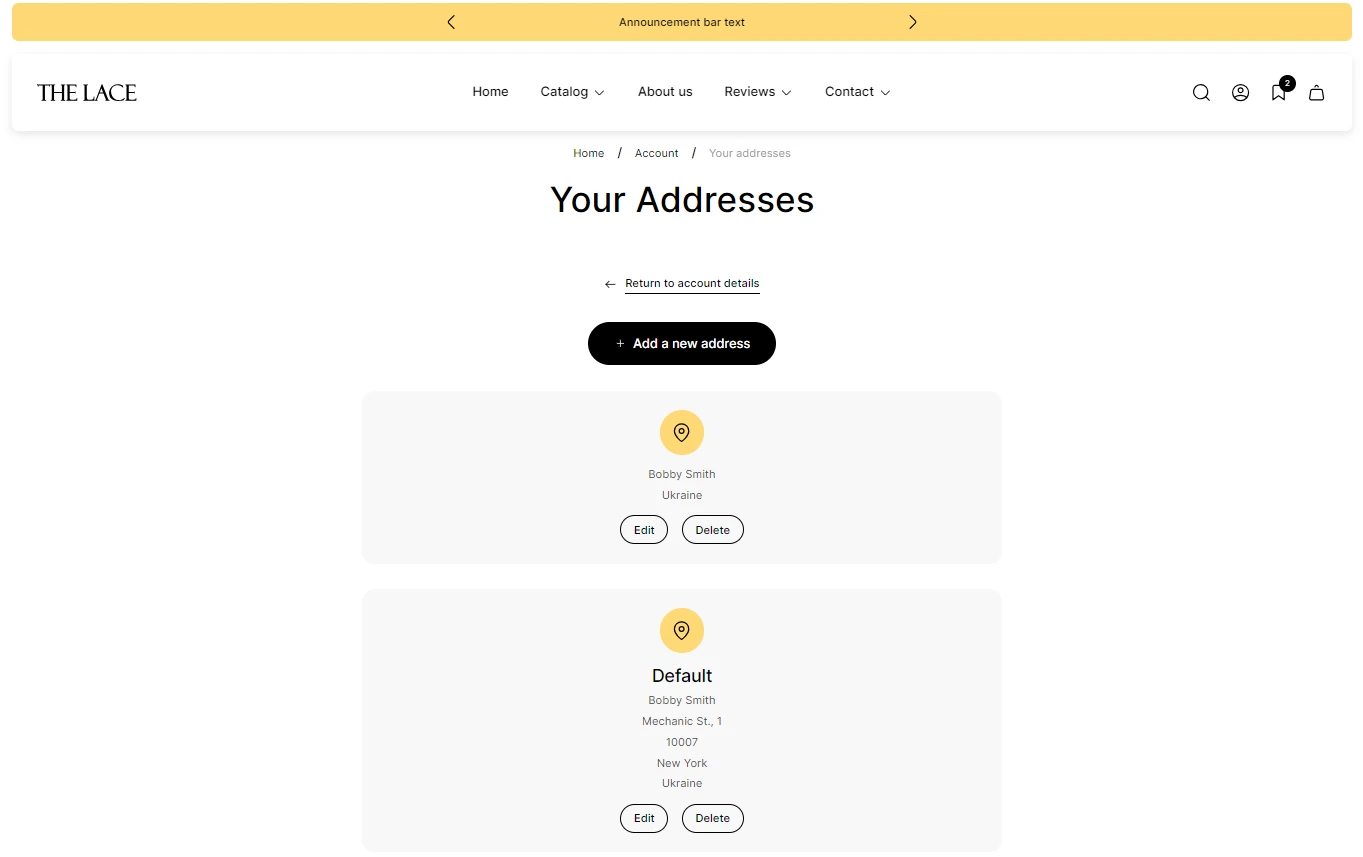Click Add a new address button

pos(682,343)
